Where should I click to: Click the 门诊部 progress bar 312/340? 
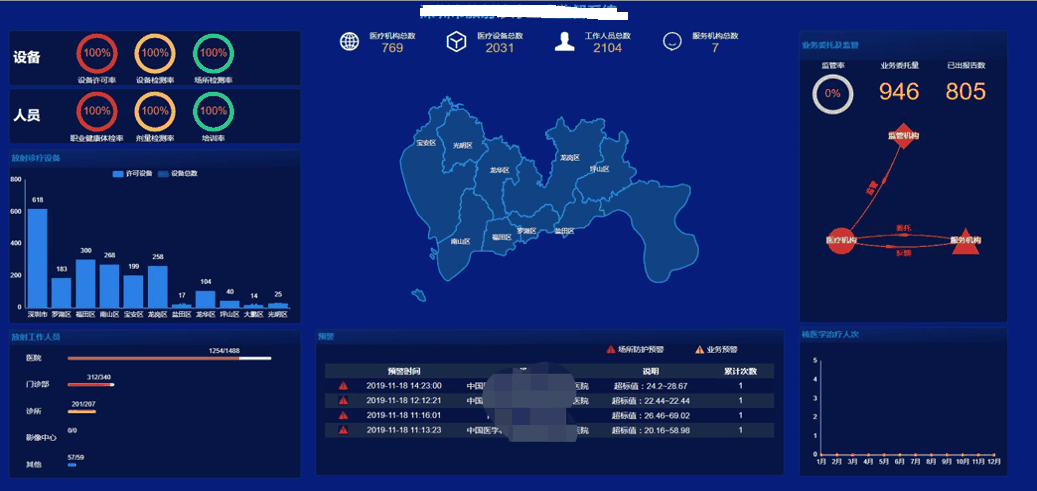91,385
